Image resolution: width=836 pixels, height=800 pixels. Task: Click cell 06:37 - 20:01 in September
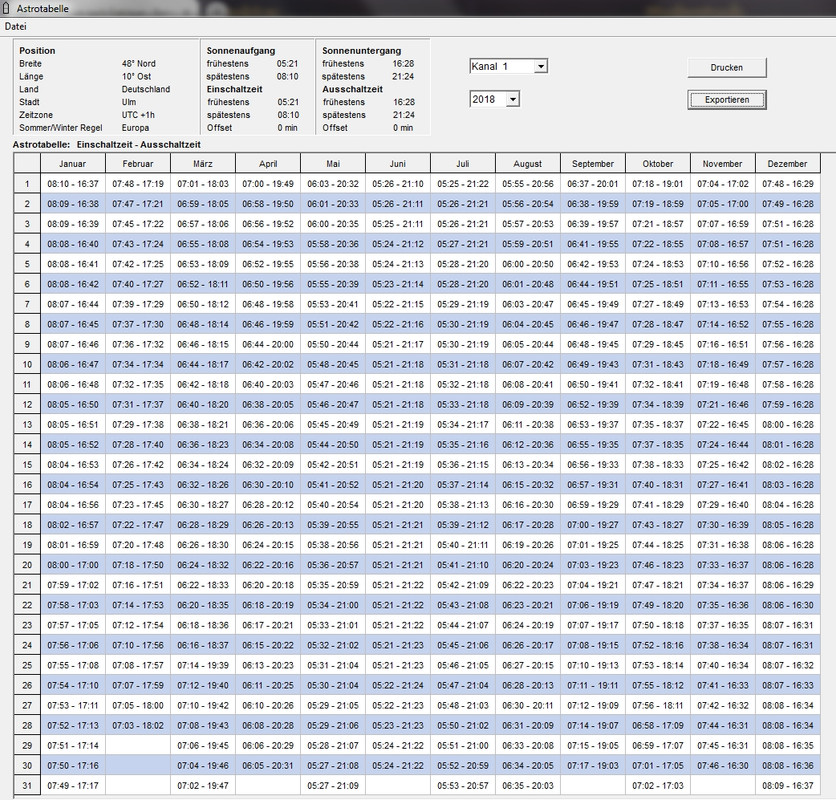(593, 184)
